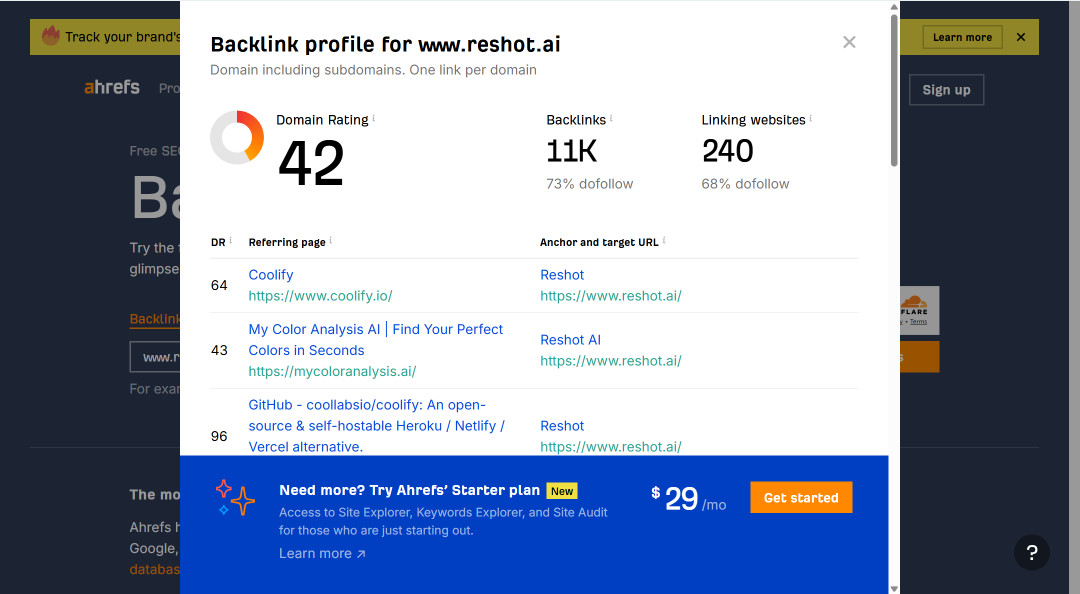Click the Get started button

801,498
